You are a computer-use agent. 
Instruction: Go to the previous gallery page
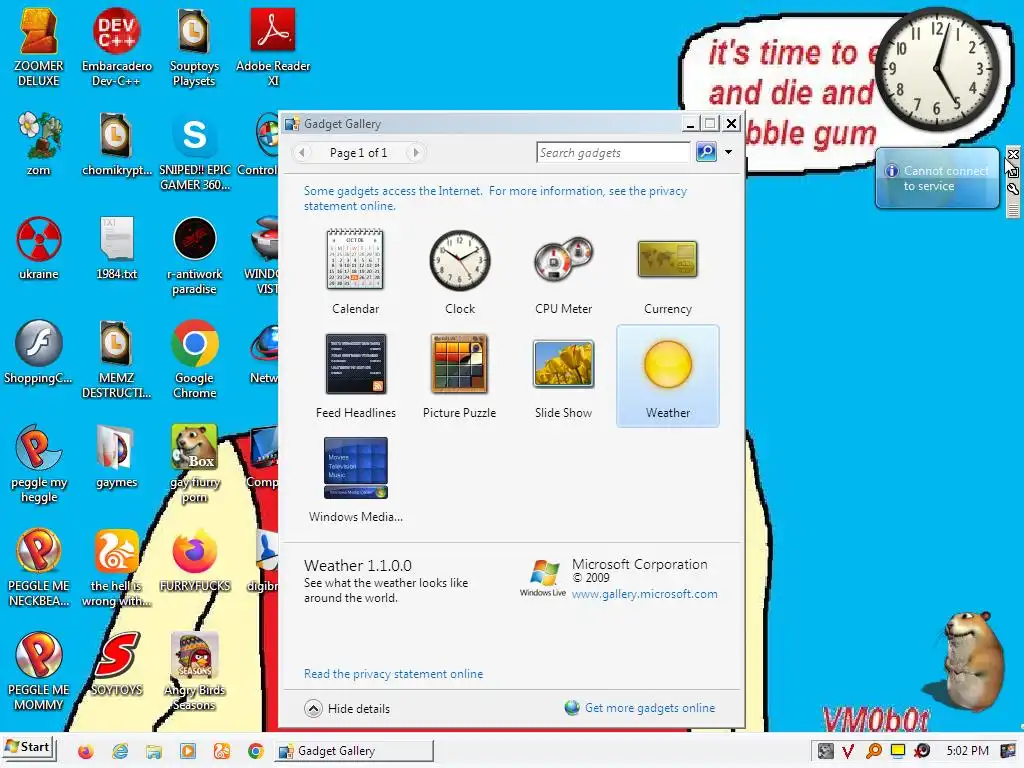(302, 152)
